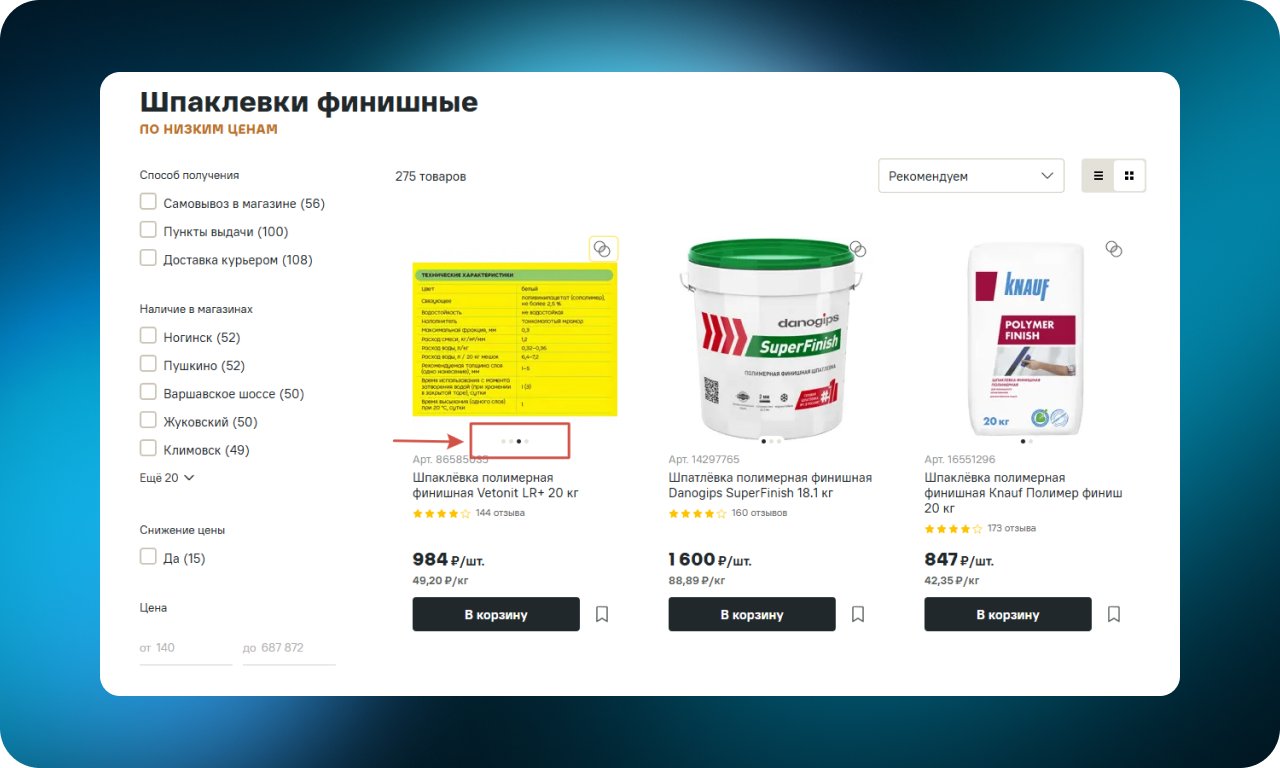
Task: Select the last Vetonit image carousel dot
Action: tap(527, 441)
